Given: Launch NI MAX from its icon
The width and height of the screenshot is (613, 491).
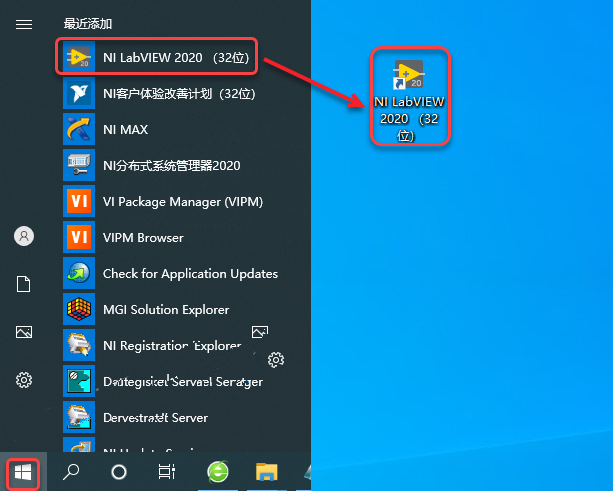Looking at the screenshot, I should [x=79, y=129].
